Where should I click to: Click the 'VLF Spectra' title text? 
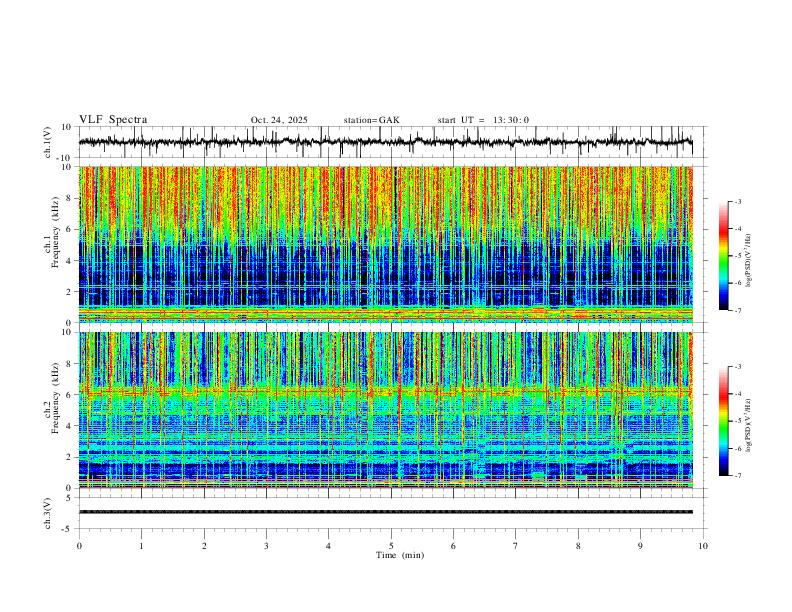point(113,120)
